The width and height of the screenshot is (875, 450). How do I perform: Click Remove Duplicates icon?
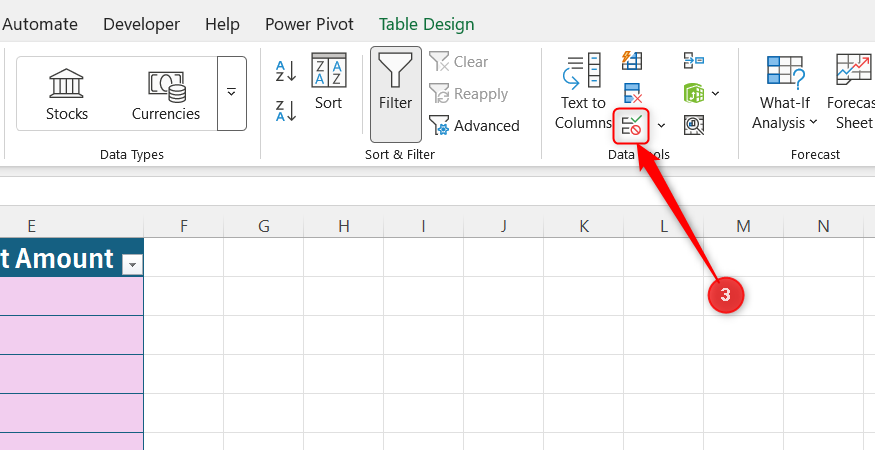tap(632, 93)
